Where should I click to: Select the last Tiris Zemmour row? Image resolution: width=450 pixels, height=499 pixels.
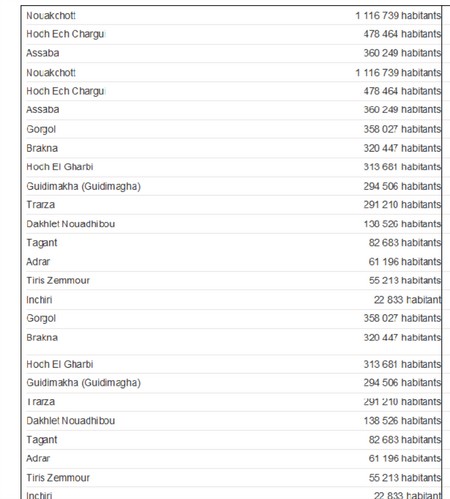[x=233, y=478]
